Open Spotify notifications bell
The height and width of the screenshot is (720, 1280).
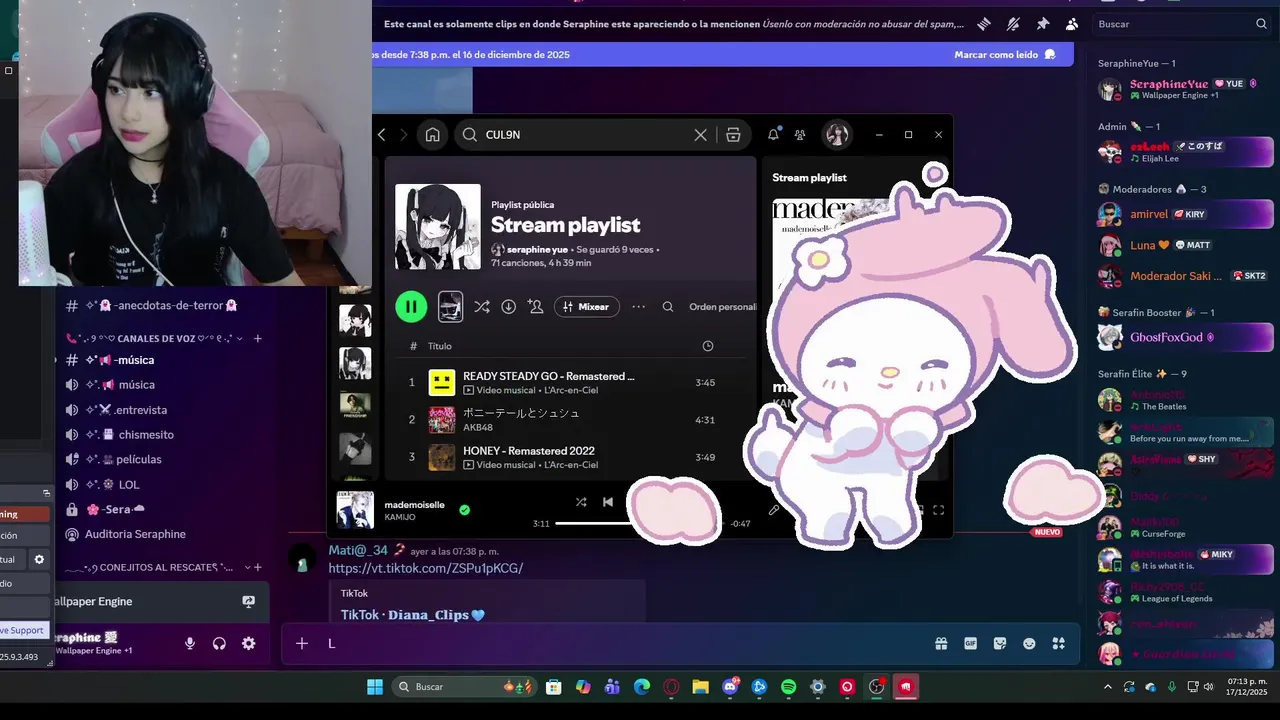pyautogui.click(x=773, y=134)
